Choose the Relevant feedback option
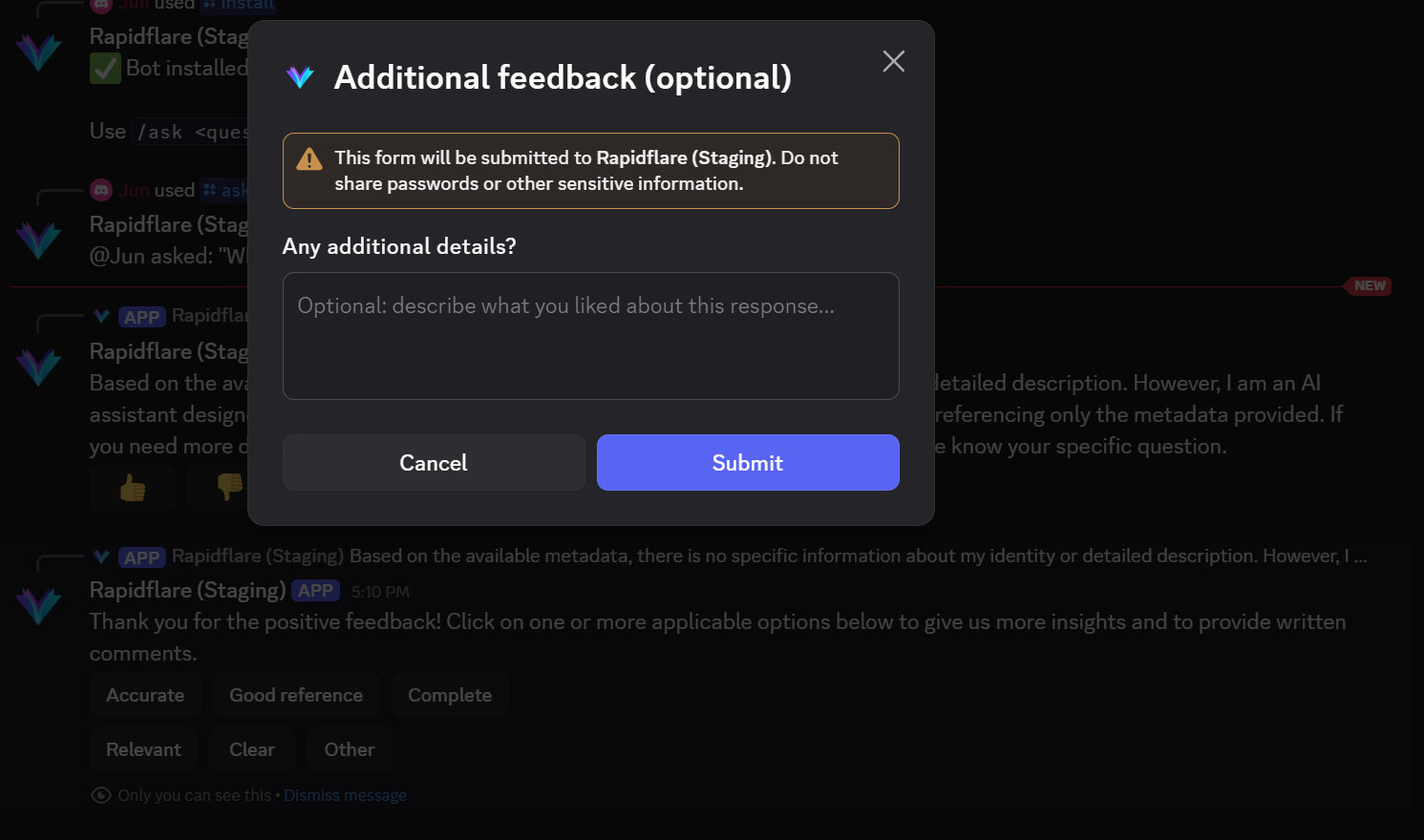1424x840 pixels. point(143,749)
